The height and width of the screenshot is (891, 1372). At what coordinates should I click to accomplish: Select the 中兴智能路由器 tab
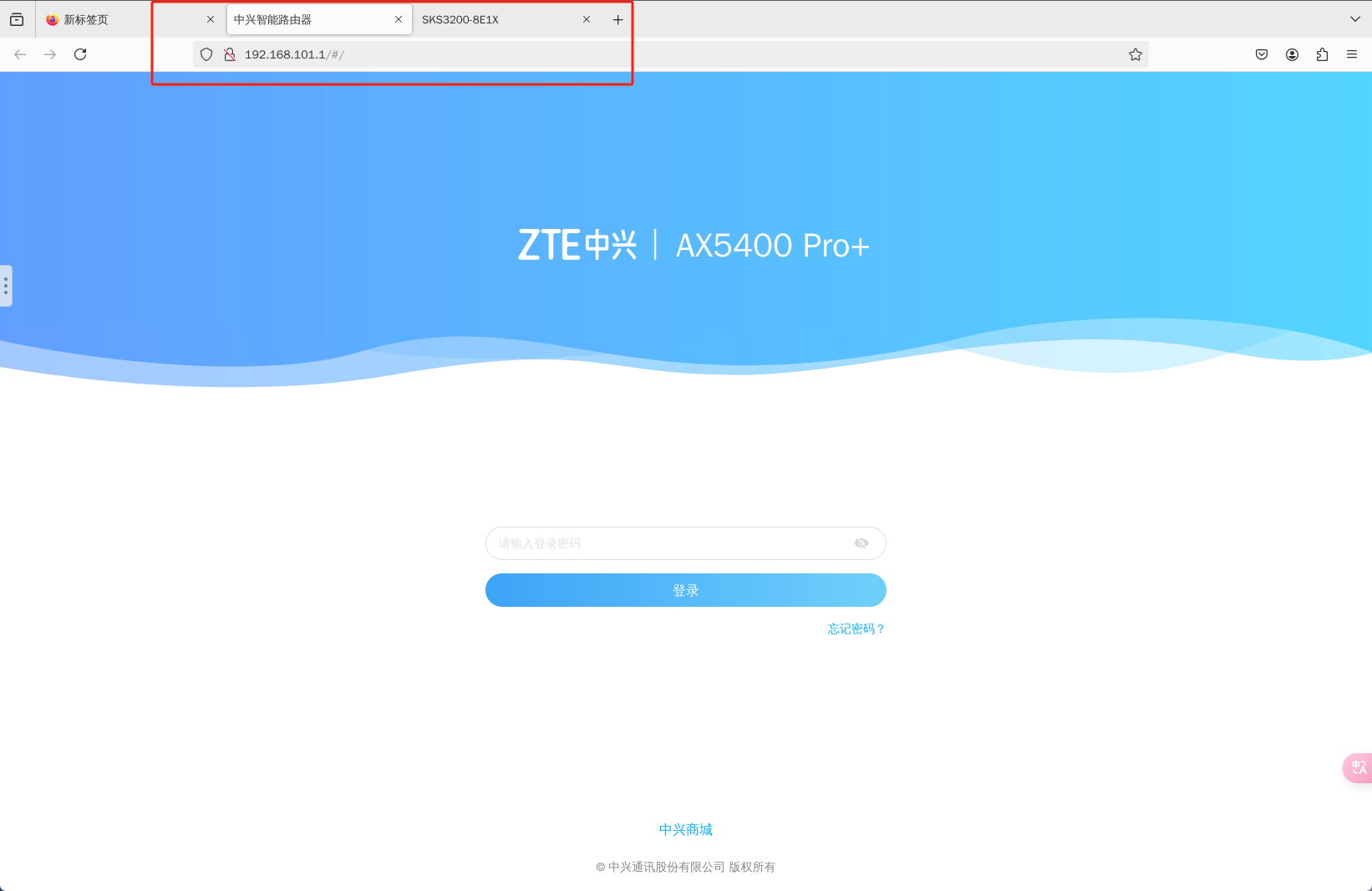click(x=318, y=19)
